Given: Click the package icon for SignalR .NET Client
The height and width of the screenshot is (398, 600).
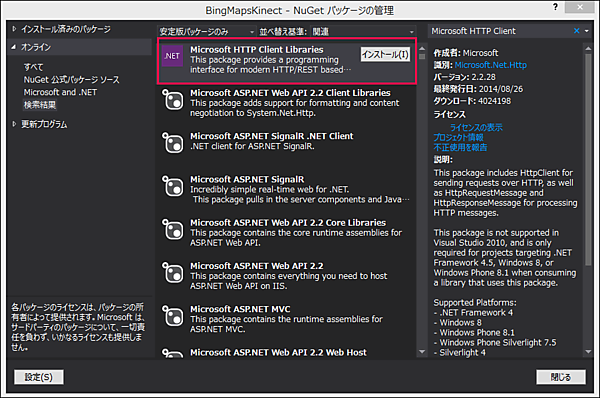Looking at the screenshot, I should (173, 143).
